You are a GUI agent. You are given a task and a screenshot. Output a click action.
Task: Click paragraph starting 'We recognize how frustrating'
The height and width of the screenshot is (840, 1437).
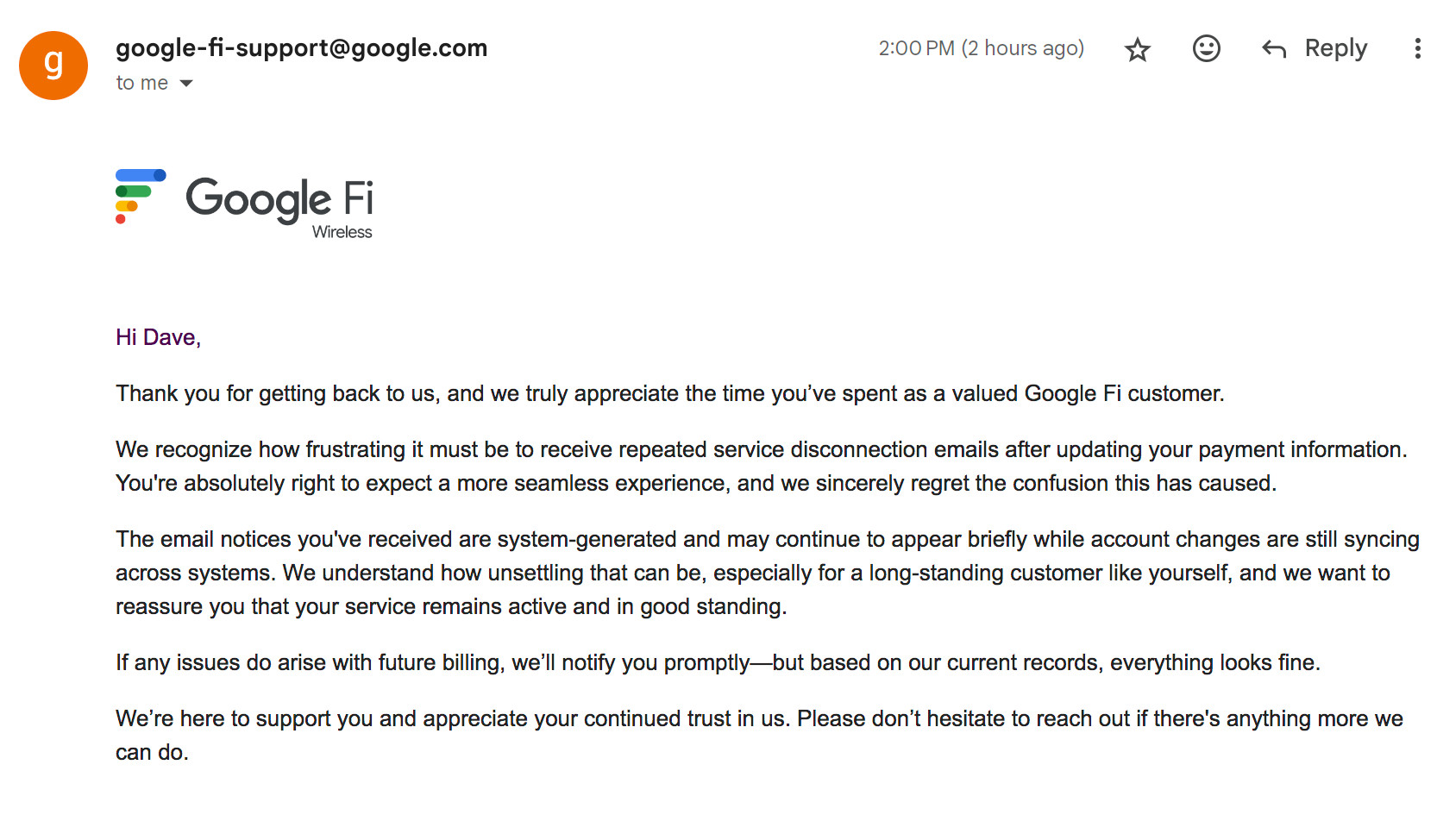click(762, 467)
